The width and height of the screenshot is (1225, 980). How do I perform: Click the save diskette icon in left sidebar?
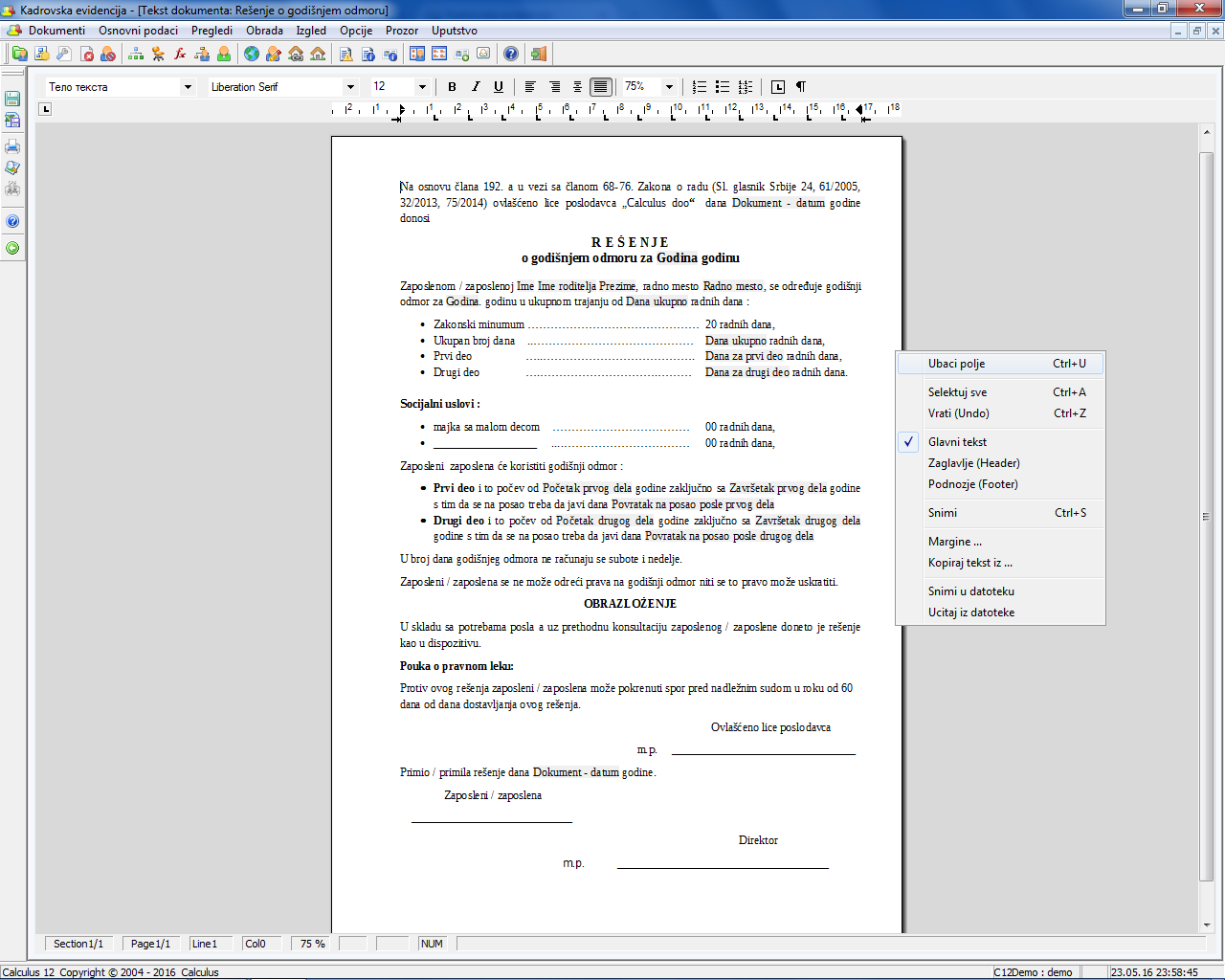pos(12,99)
